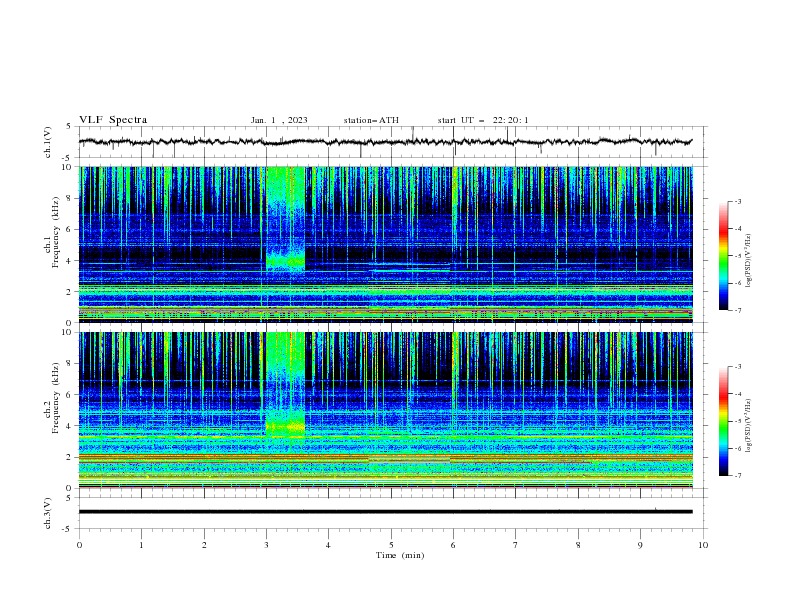The image size is (792, 612).
Task: Click time axis tick label "9"
Action: [x=640, y=545]
